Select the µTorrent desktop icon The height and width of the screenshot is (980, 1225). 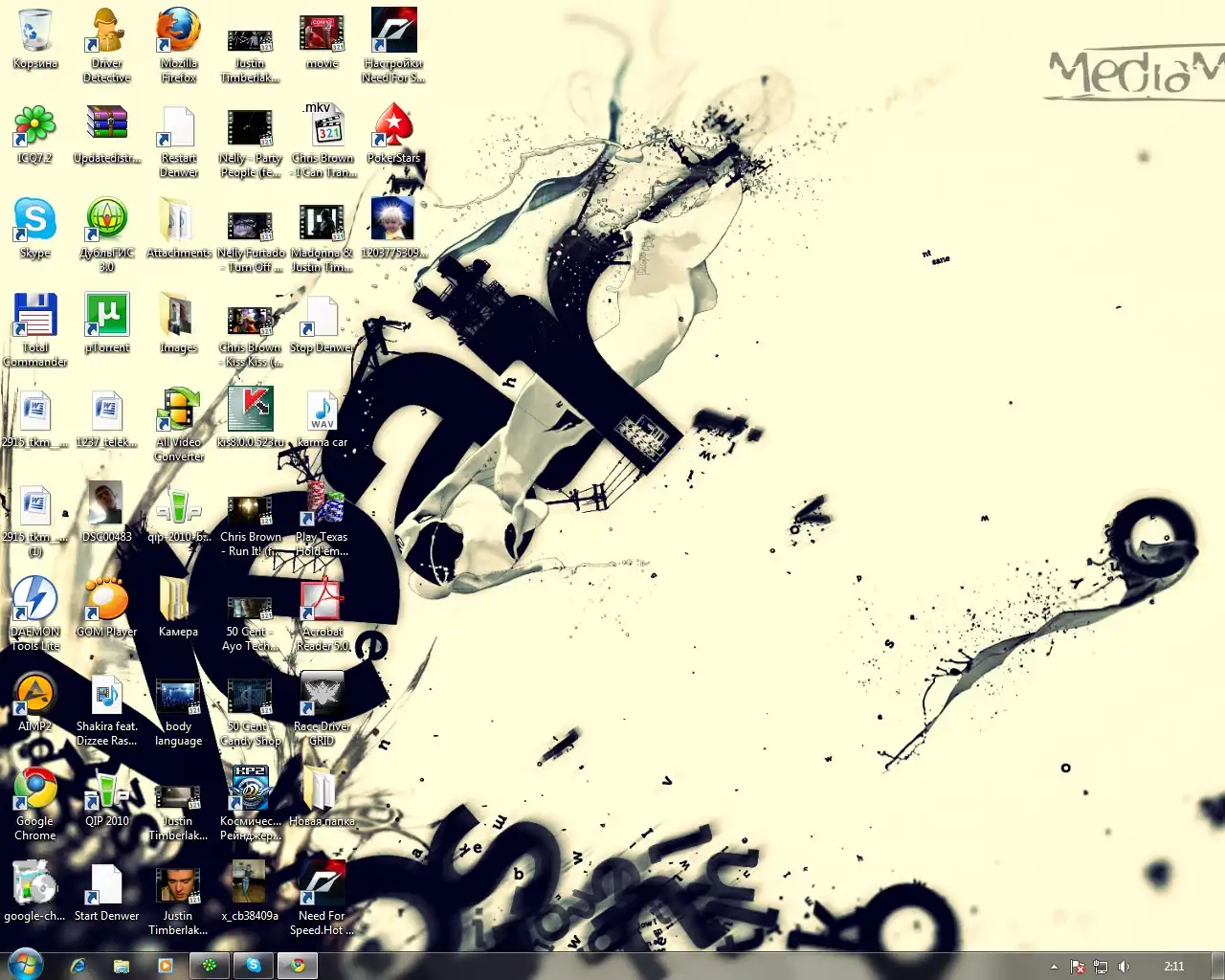pyautogui.click(x=107, y=319)
